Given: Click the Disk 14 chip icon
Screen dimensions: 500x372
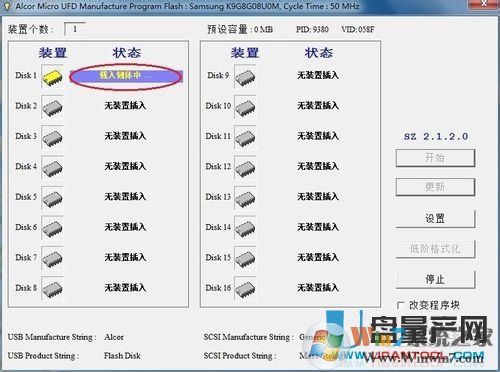Looking at the screenshot, I should (245, 228).
